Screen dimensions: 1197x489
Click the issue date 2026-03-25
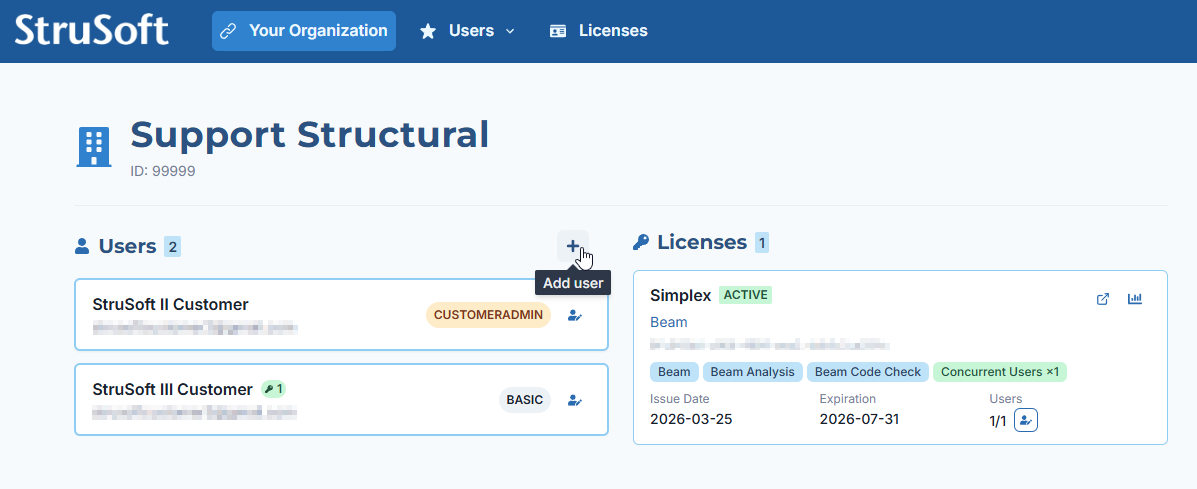(x=691, y=419)
